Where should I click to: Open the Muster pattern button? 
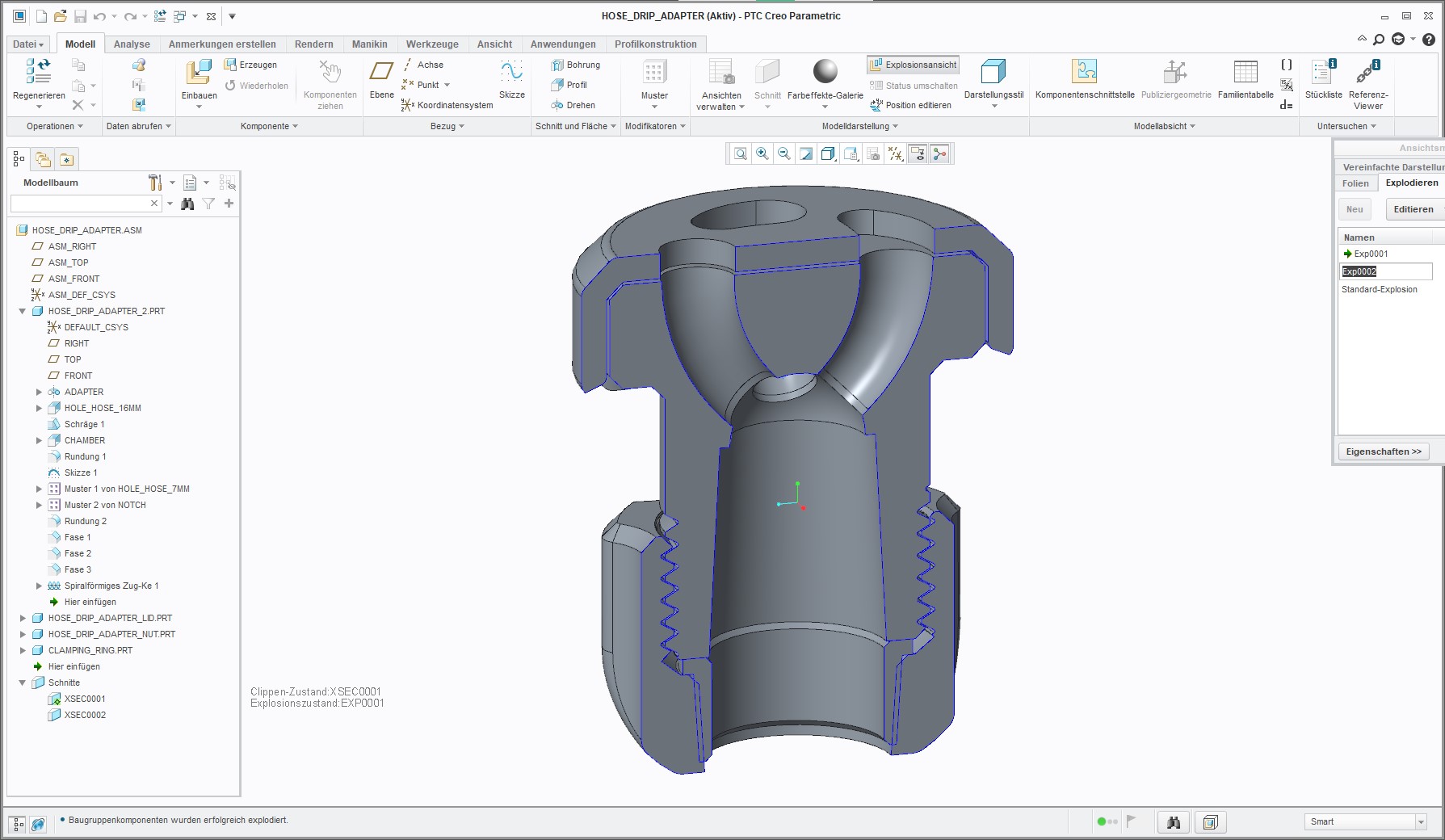(654, 85)
